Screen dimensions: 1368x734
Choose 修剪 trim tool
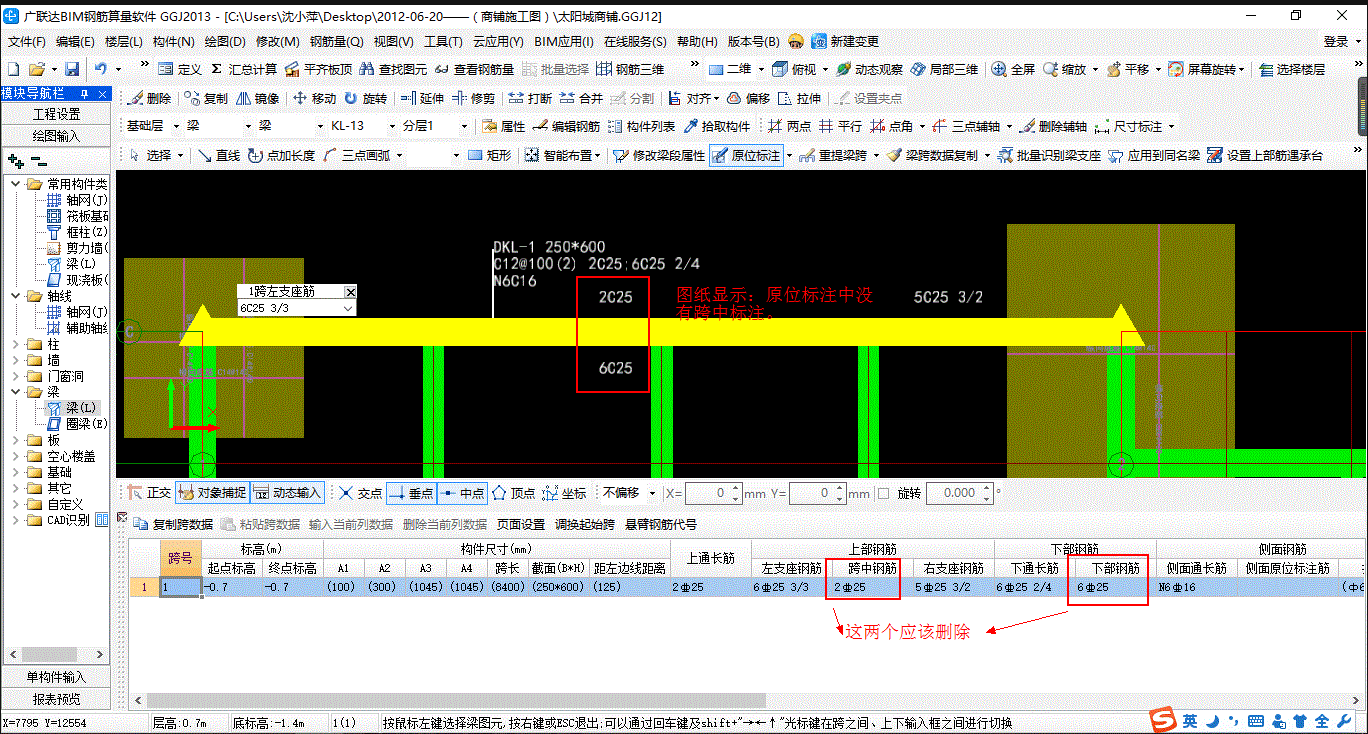coord(474,98)
